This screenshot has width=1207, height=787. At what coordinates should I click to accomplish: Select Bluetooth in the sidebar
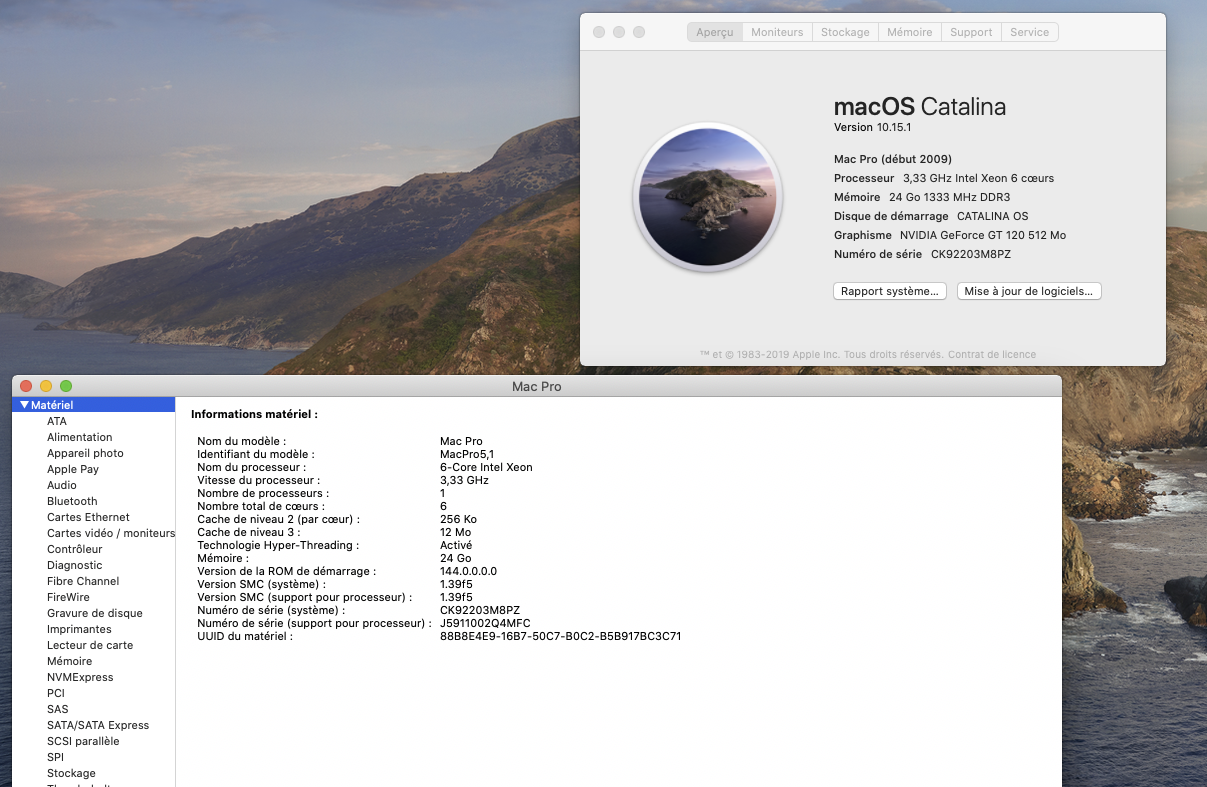click(72, 501)
